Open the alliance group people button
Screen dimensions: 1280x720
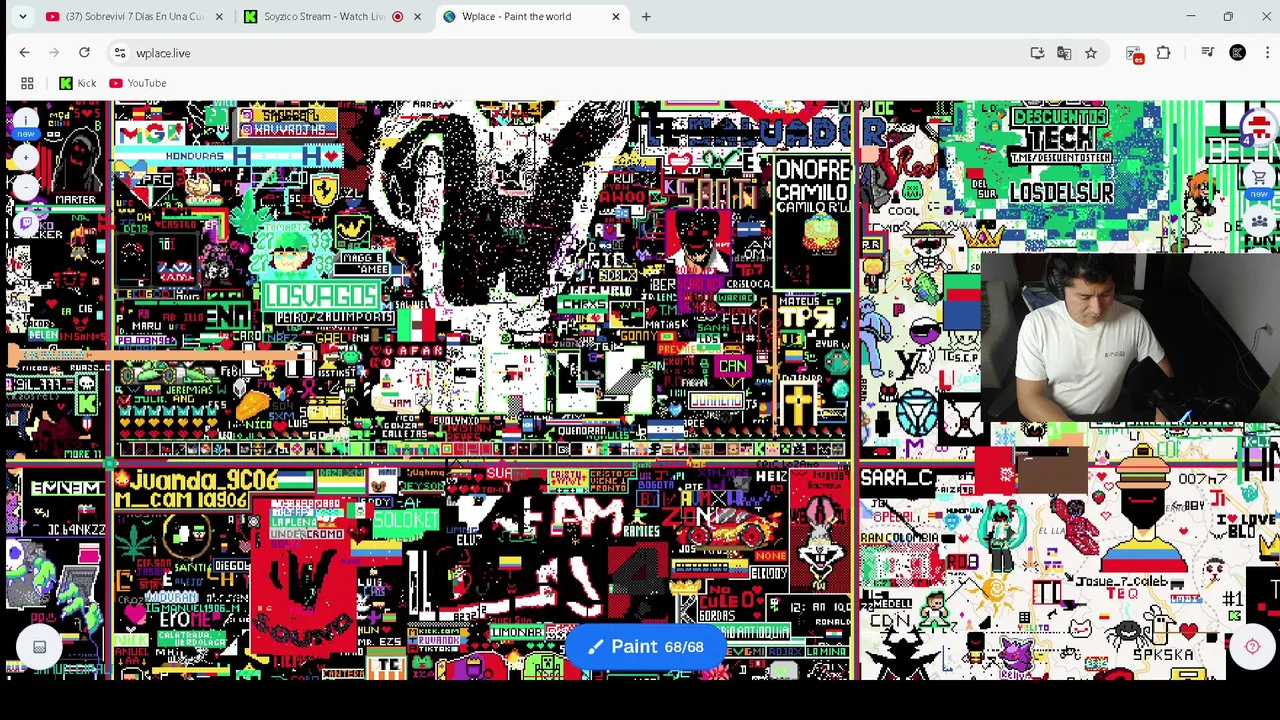(1258, 221)
